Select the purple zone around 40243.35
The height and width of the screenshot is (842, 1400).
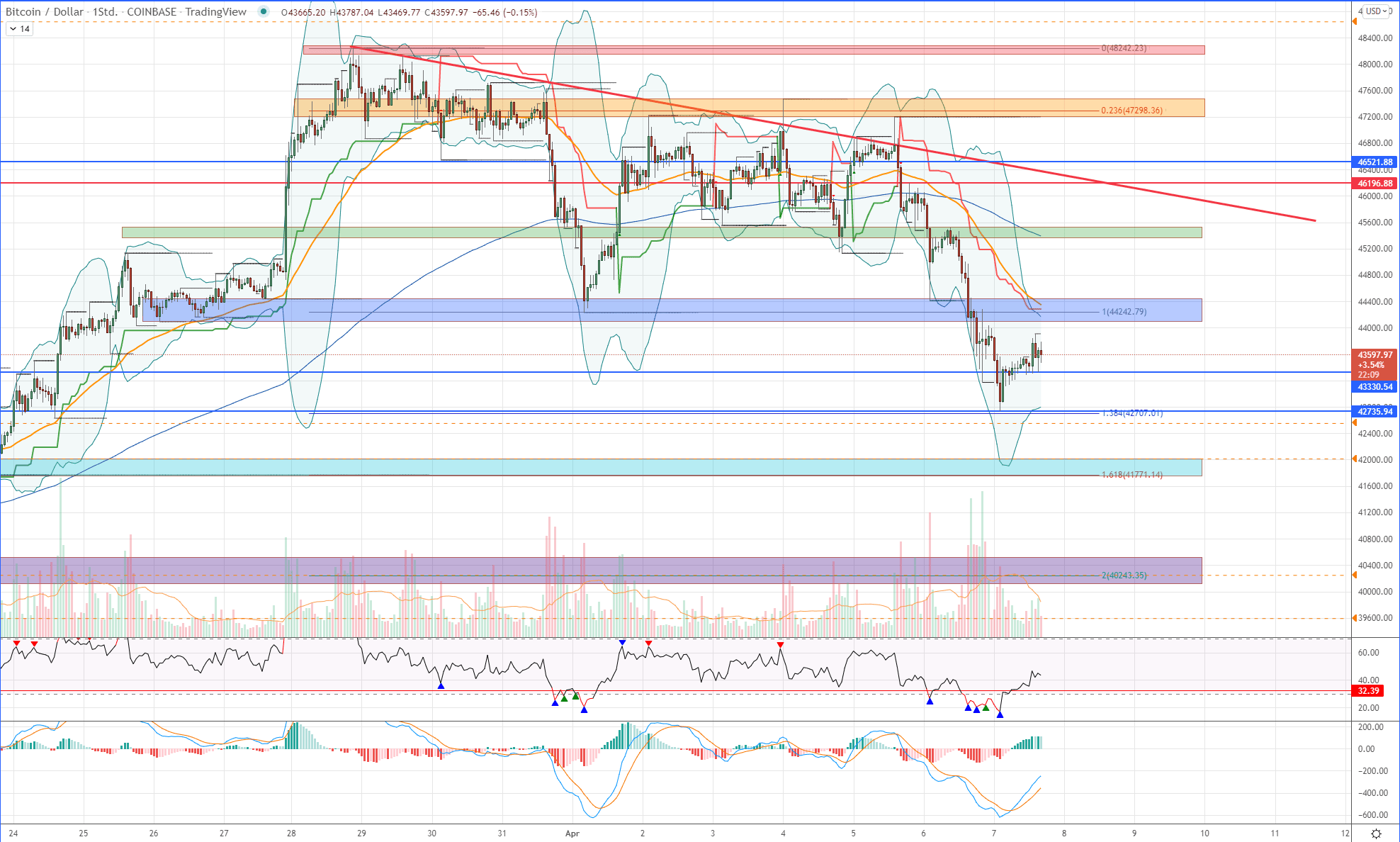click(601, 571)
